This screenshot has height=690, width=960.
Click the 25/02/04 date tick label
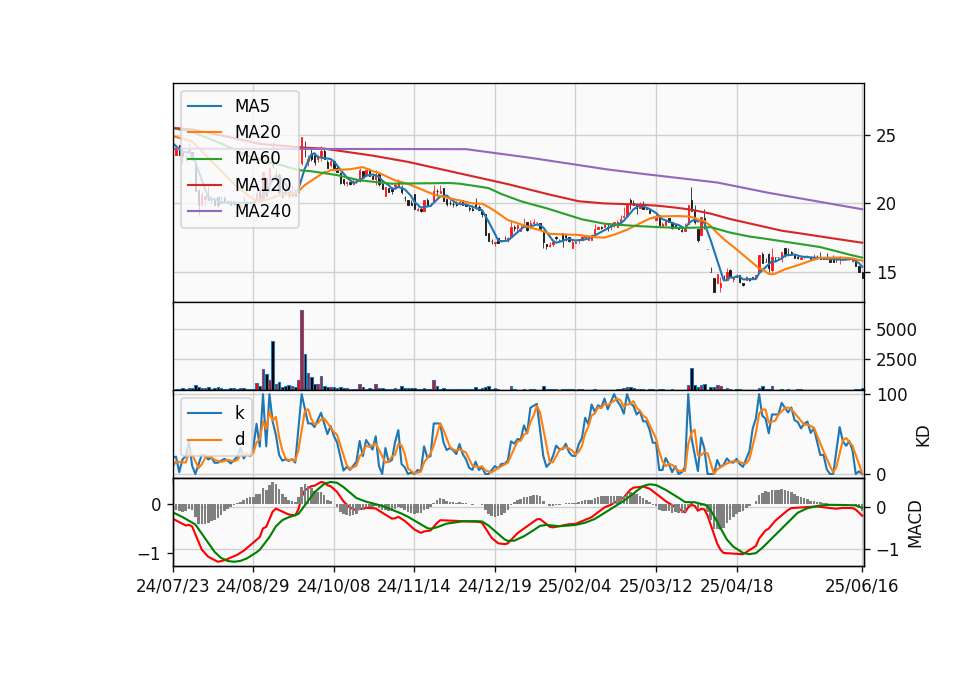coord(575,586)
